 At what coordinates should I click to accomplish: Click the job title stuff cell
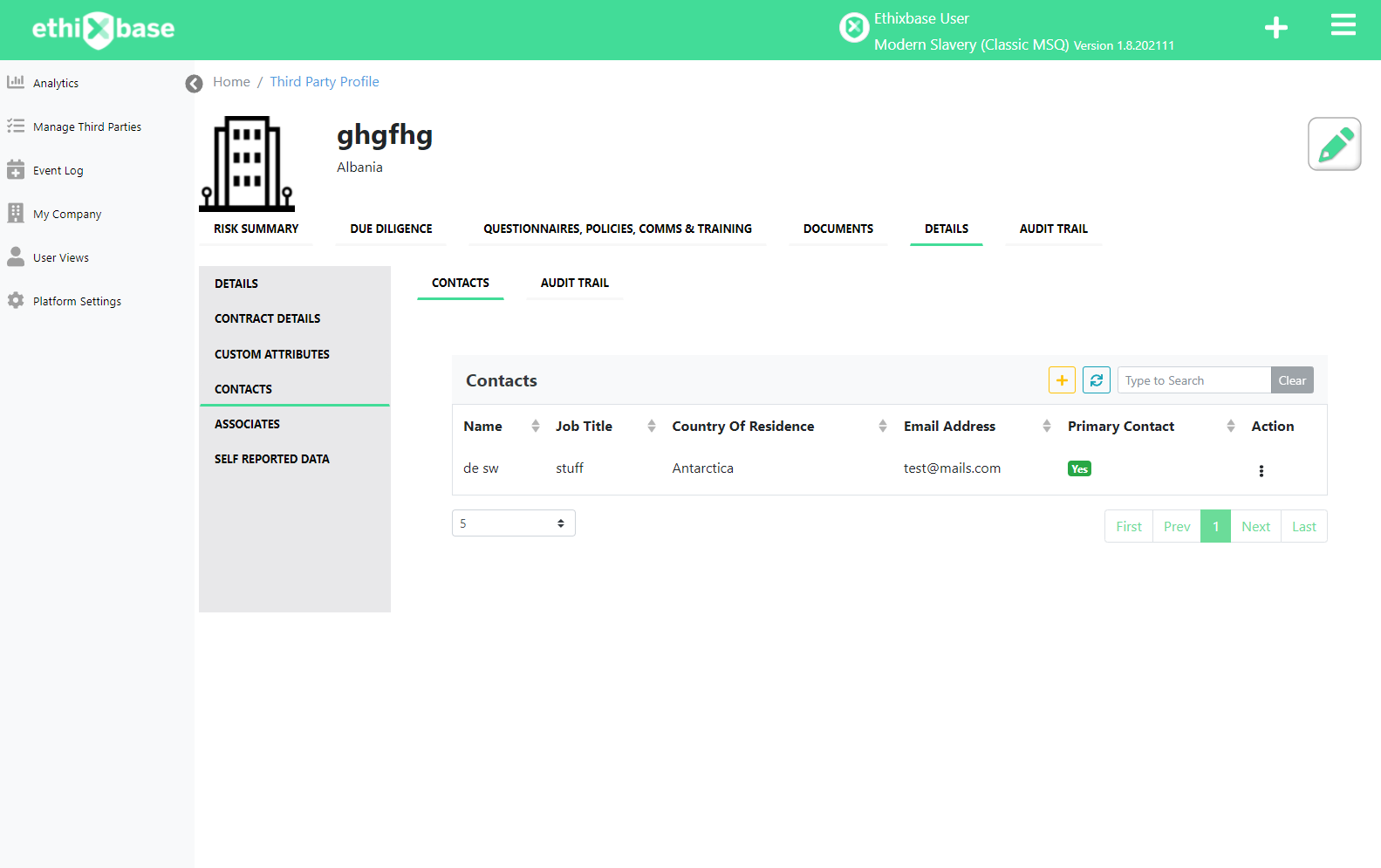click(x=570, y=468)
